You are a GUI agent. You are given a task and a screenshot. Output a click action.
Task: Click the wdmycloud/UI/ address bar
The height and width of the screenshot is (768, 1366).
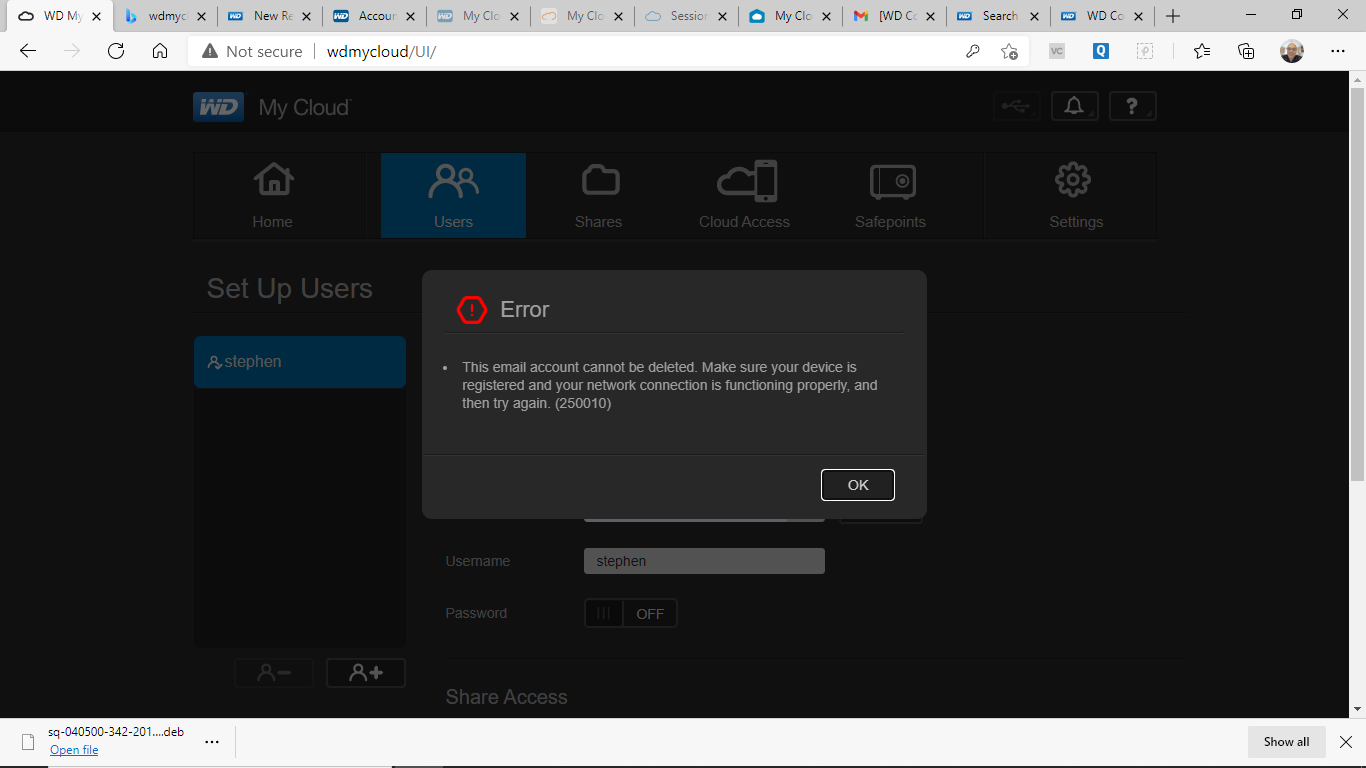[x=381, y=51]
